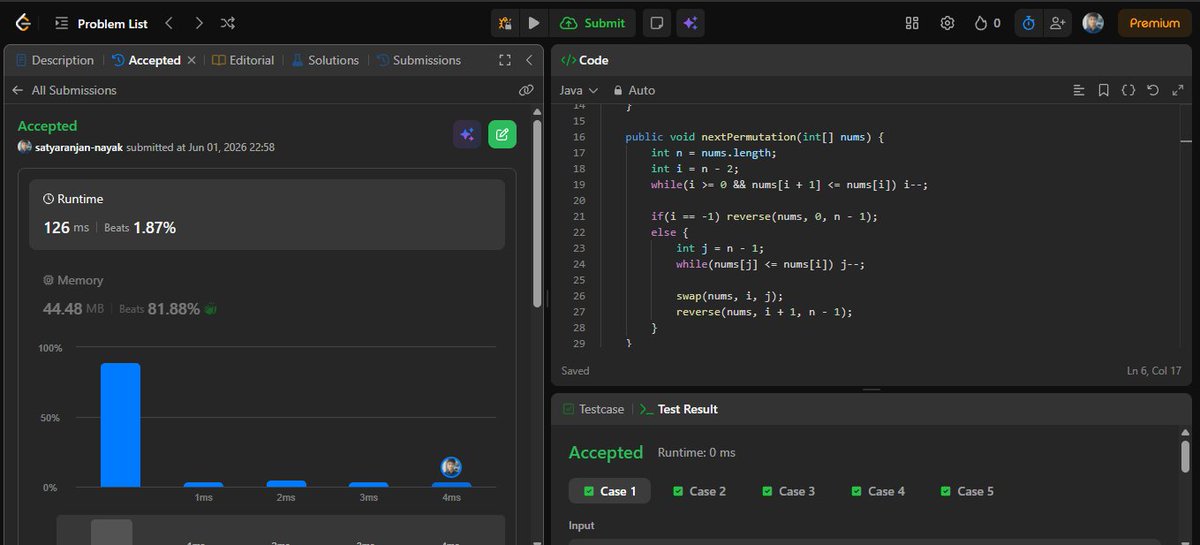Select the Accepted tab
This screenshot has width=1200, height=545.
coord(146,60)
